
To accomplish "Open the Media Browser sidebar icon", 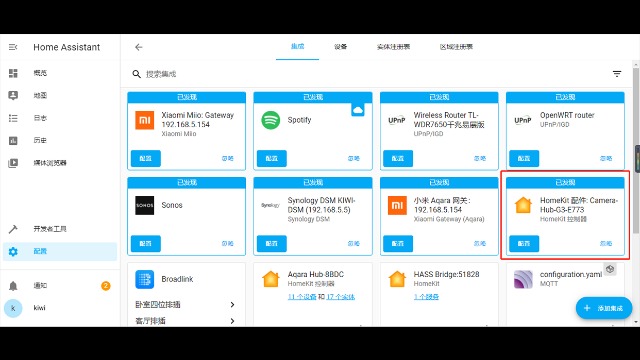I will [13, 163].
